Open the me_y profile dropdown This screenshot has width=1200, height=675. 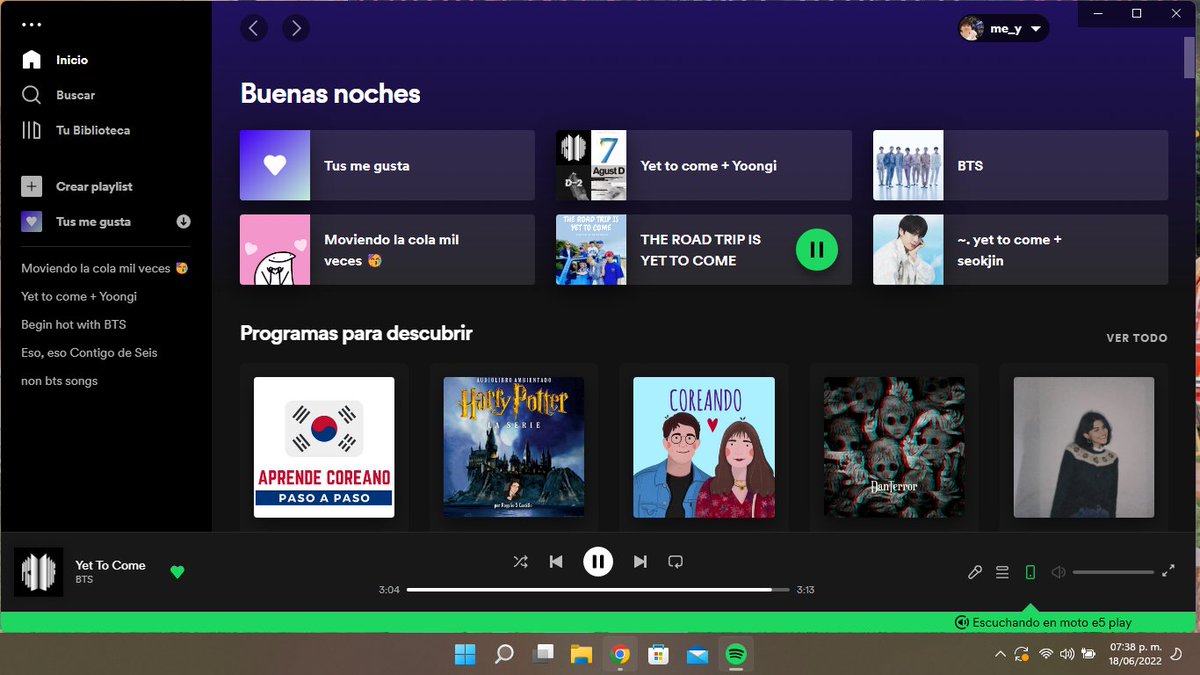point(1003,29)
